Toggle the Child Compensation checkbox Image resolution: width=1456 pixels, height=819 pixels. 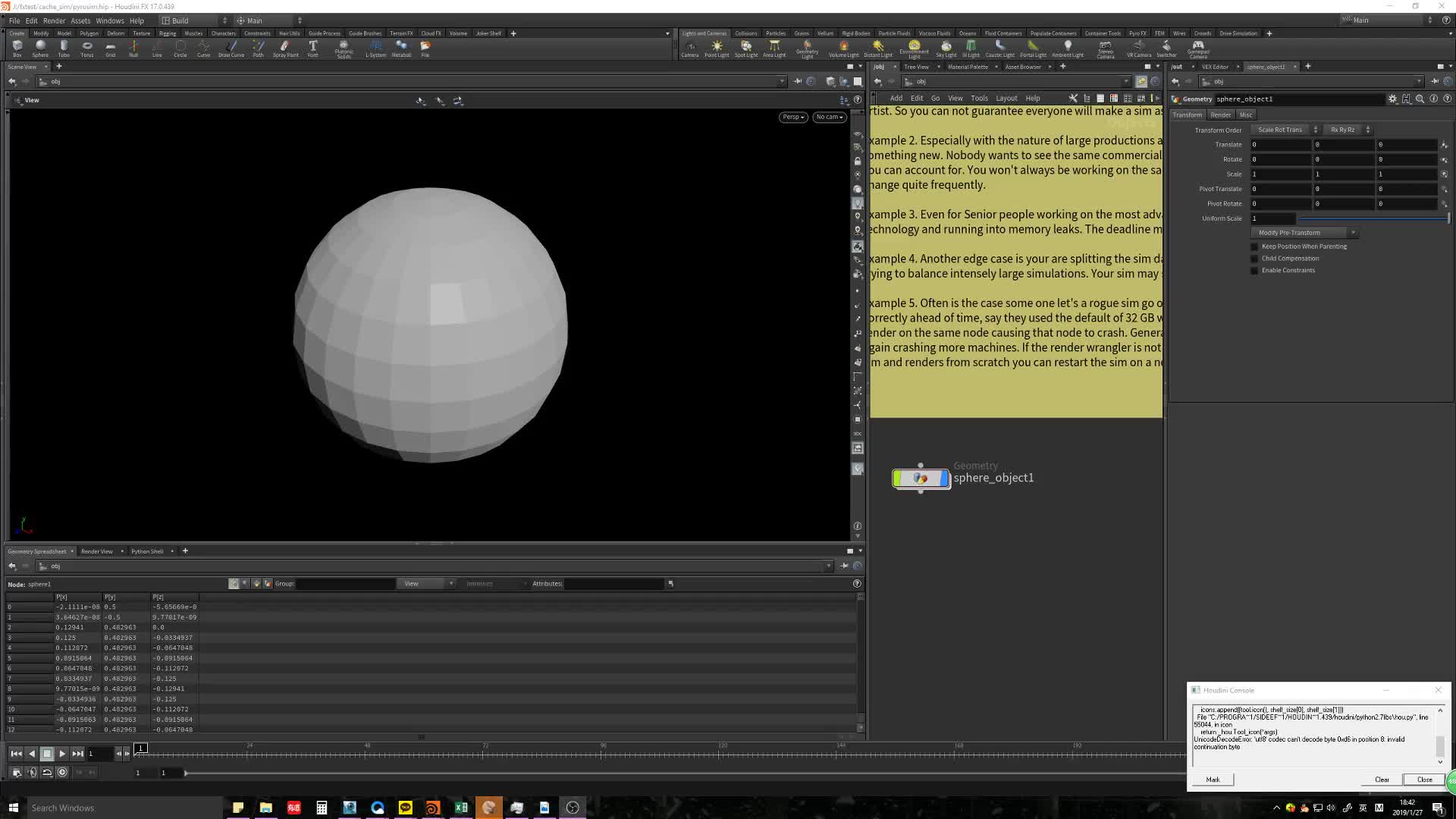[x=1254, y=259]
